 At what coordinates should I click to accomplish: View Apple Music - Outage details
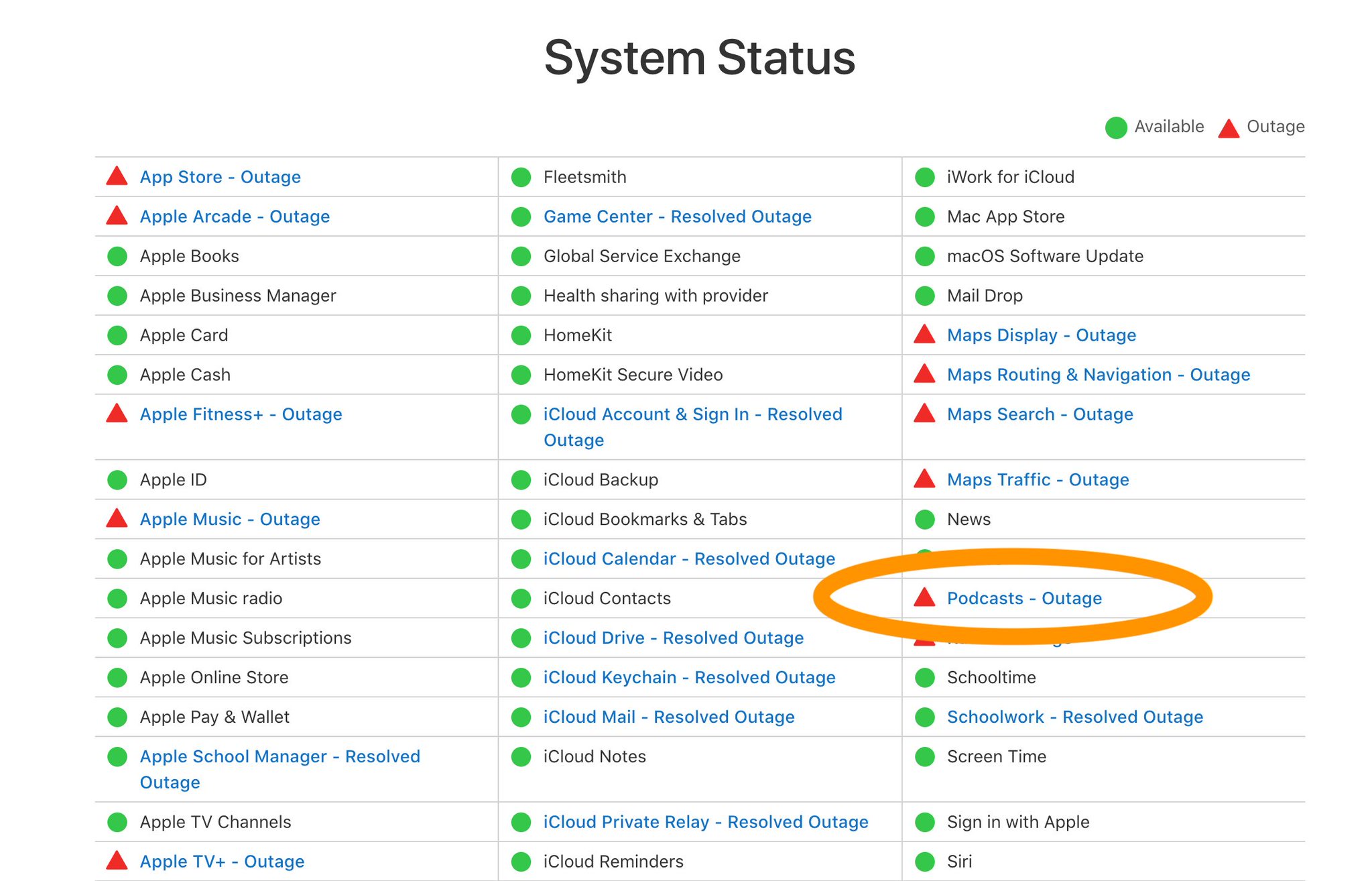coord(230,520)
